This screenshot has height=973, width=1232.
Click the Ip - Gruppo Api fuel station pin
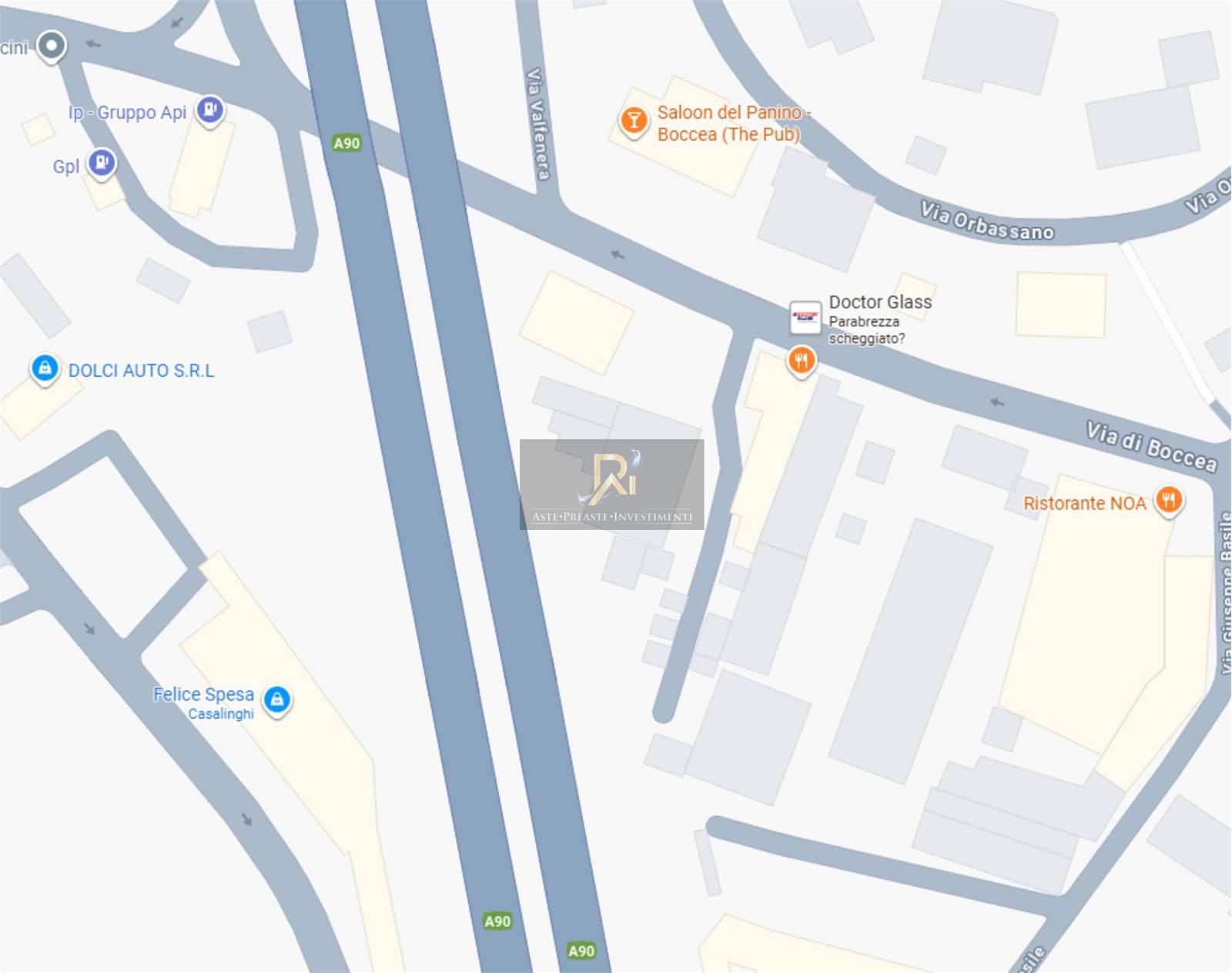click(x=210, y=110)
